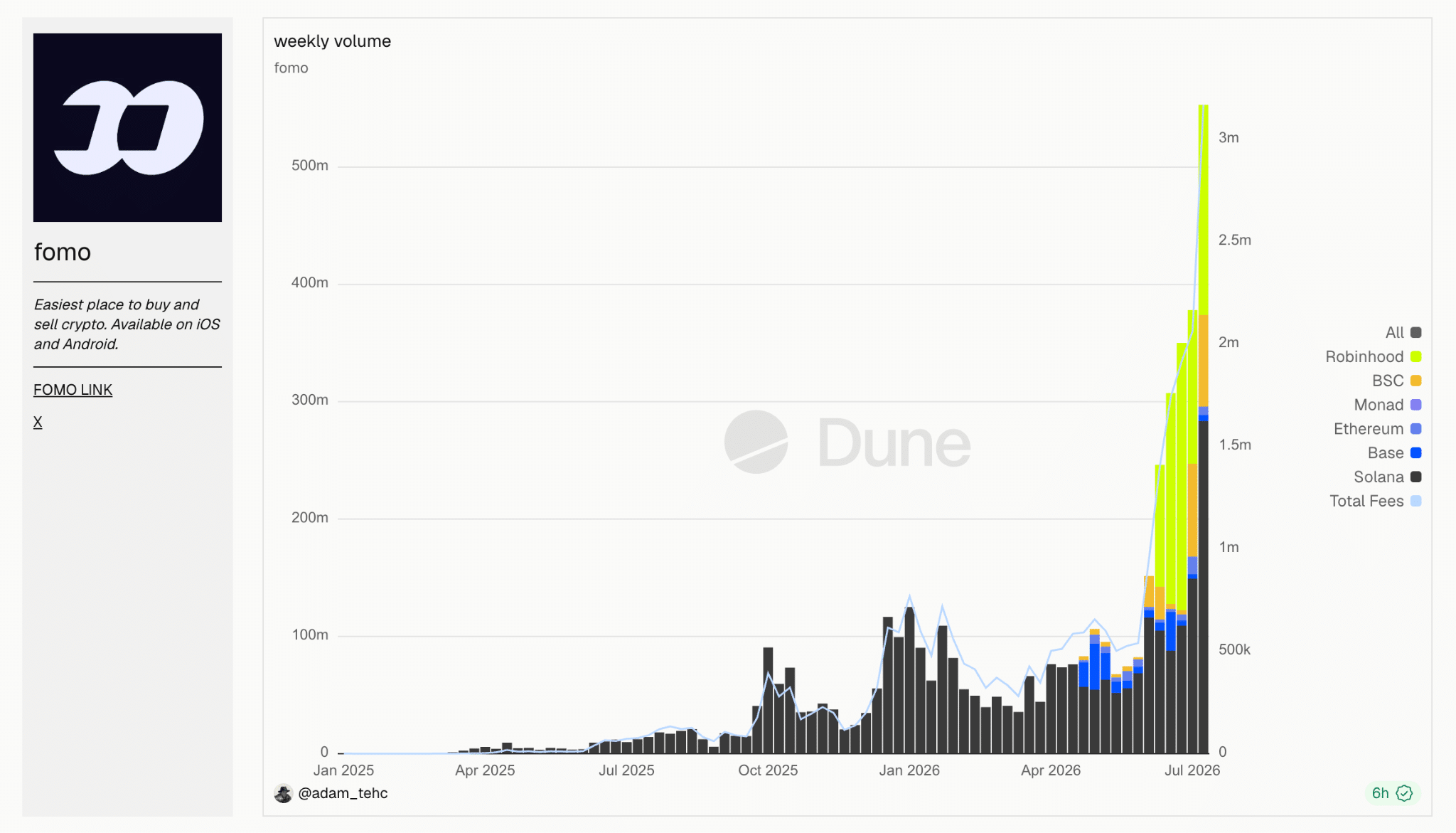The image size is (1456, 833).
Task: Toggle the Monad purple legend swatch
Action: click(x=1415, y=405)
